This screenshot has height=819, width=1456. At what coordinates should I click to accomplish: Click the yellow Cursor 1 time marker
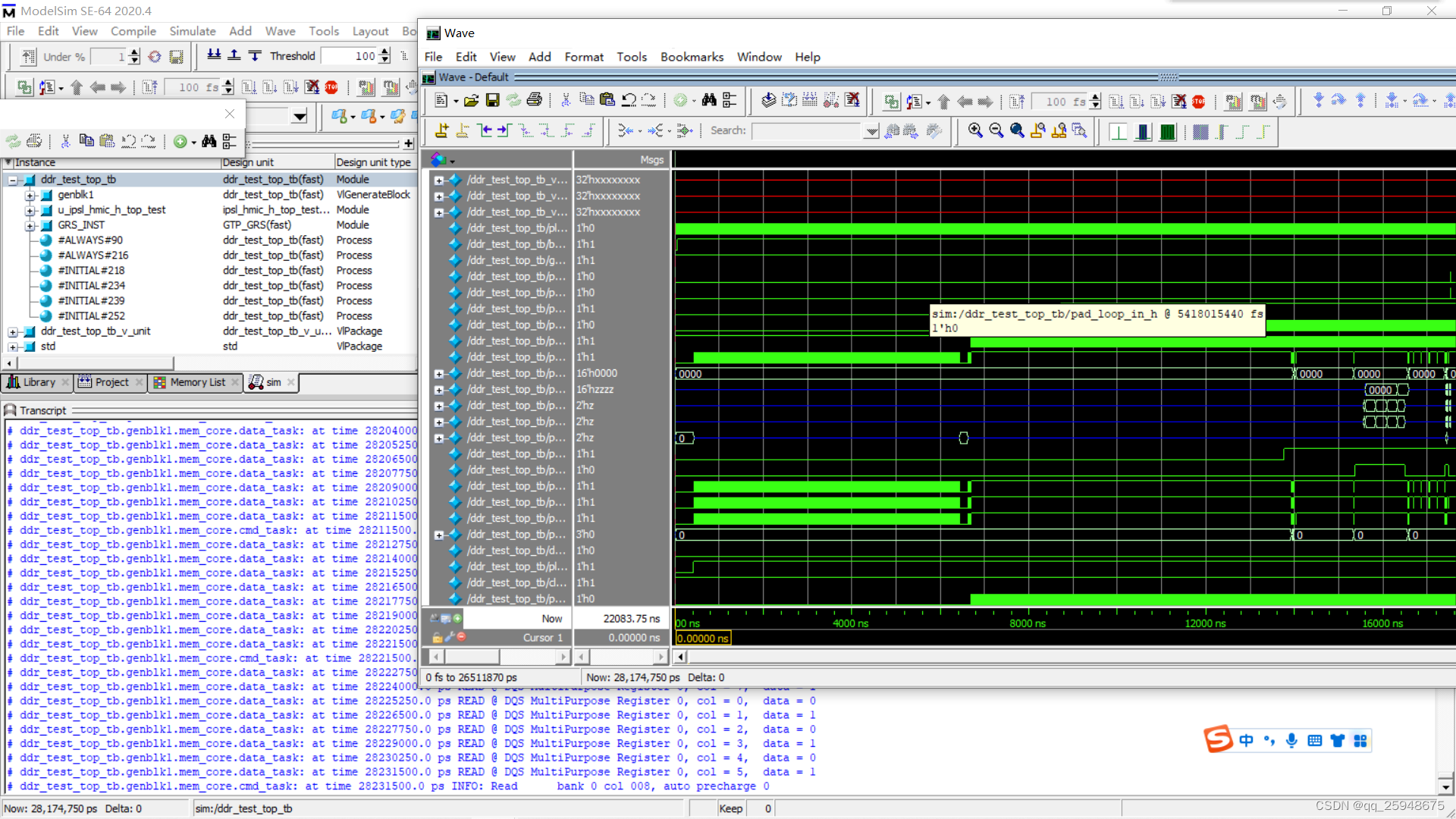[x=703, y=639]
